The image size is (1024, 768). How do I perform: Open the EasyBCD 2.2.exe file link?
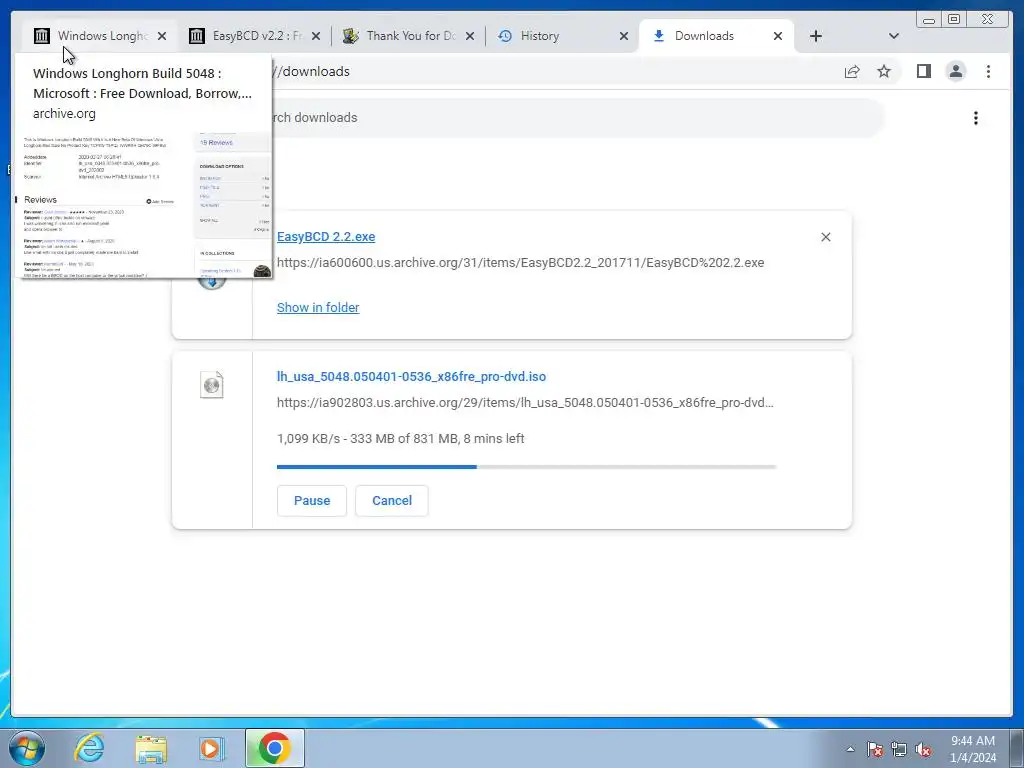click(x=326, y=237)
